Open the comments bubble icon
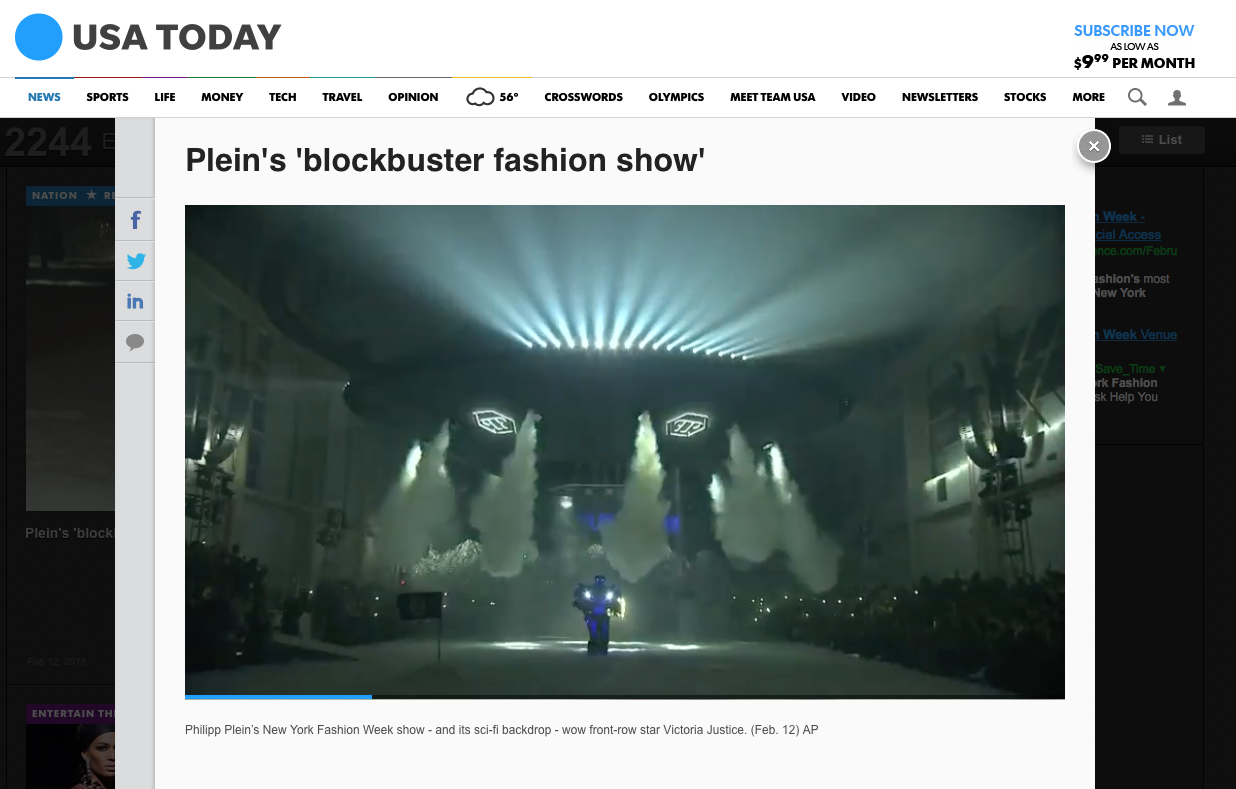The height and width of the screenshot is (789, 1236). 135,342
